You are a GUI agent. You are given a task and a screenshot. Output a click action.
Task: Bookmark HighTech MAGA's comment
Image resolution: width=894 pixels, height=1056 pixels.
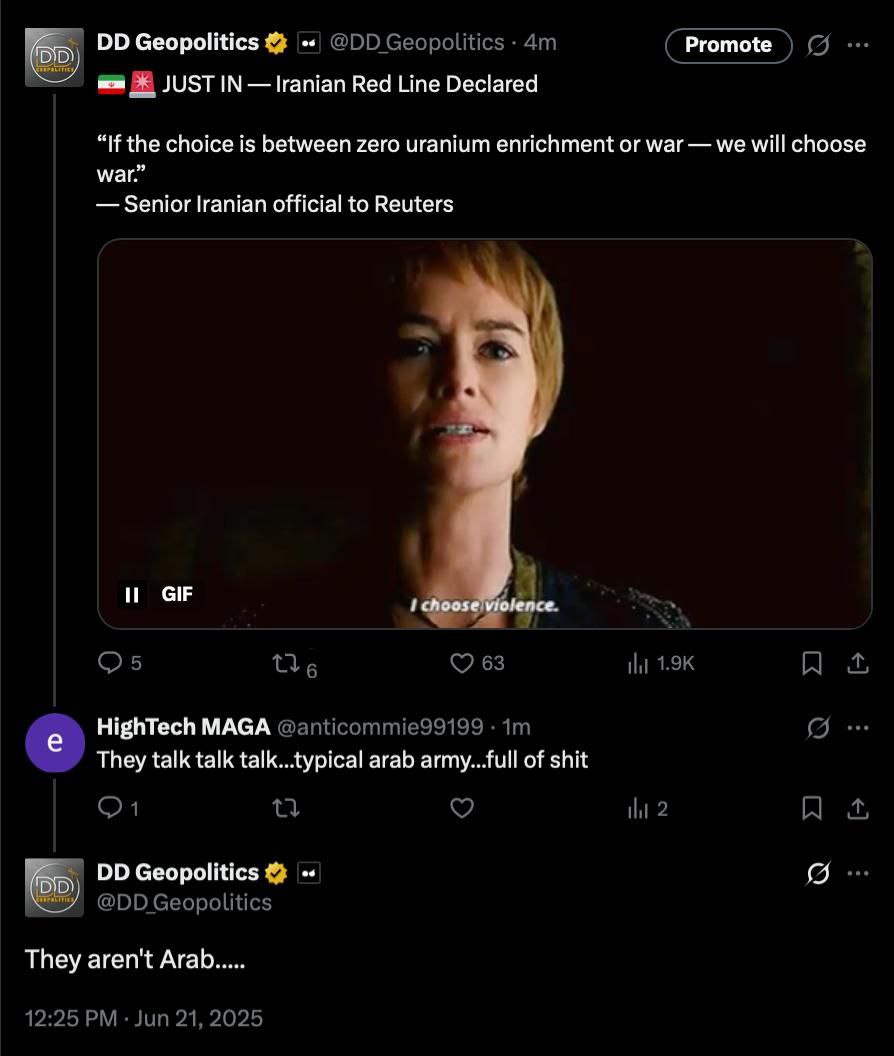[x=813, y=808]
